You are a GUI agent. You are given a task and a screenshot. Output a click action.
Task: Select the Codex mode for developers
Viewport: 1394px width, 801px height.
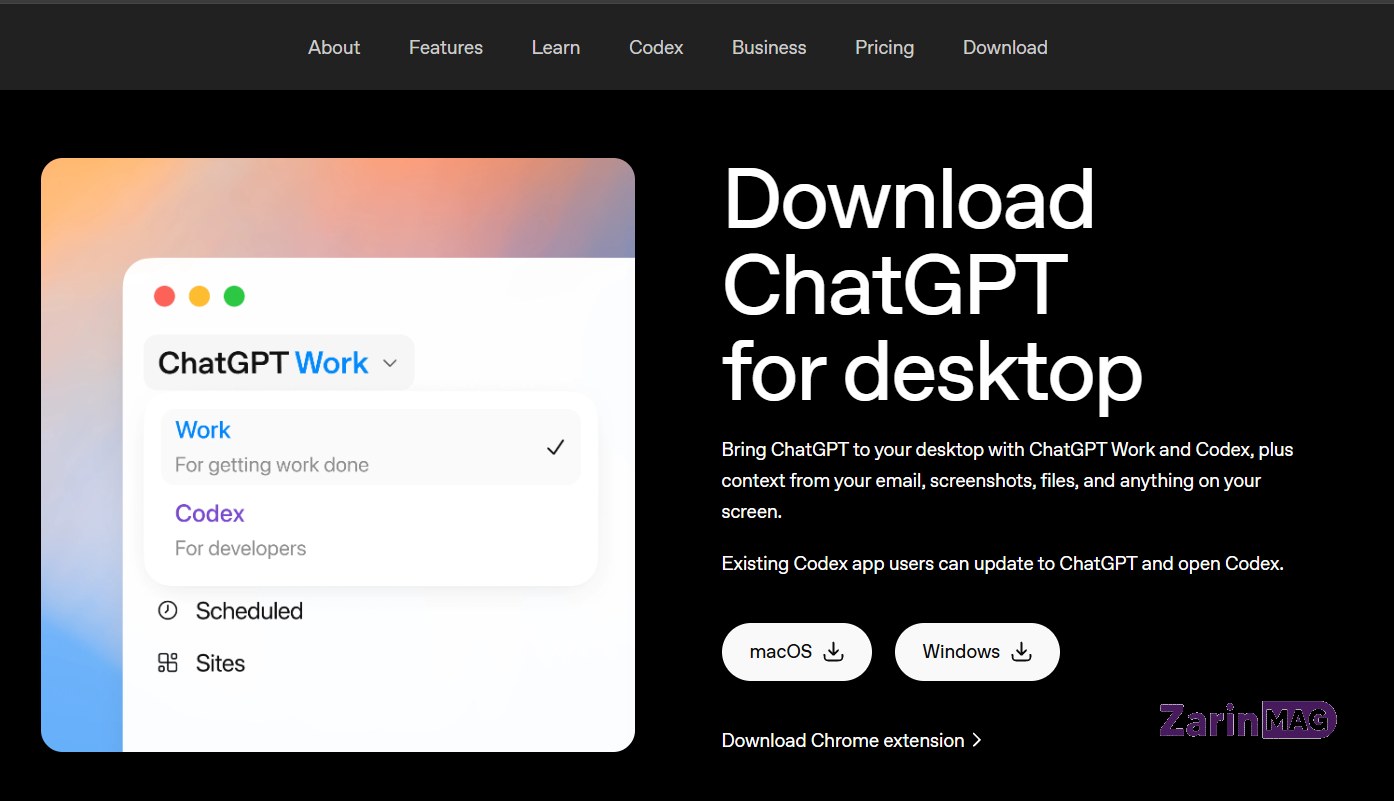pyautogui.click(x=371, y=530)
